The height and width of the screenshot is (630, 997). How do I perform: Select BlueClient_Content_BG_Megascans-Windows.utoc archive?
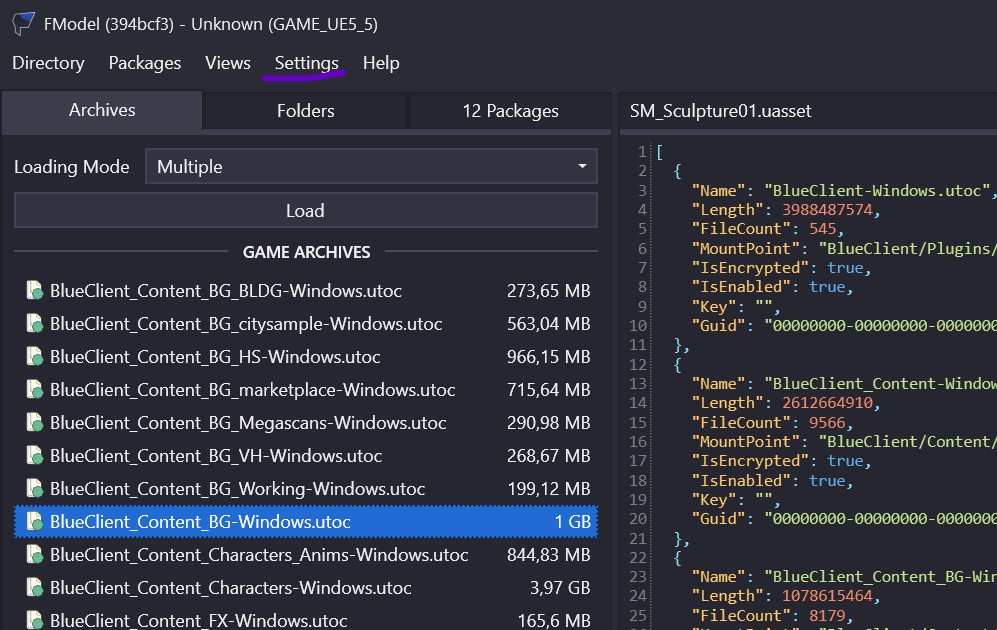point(306,423)
